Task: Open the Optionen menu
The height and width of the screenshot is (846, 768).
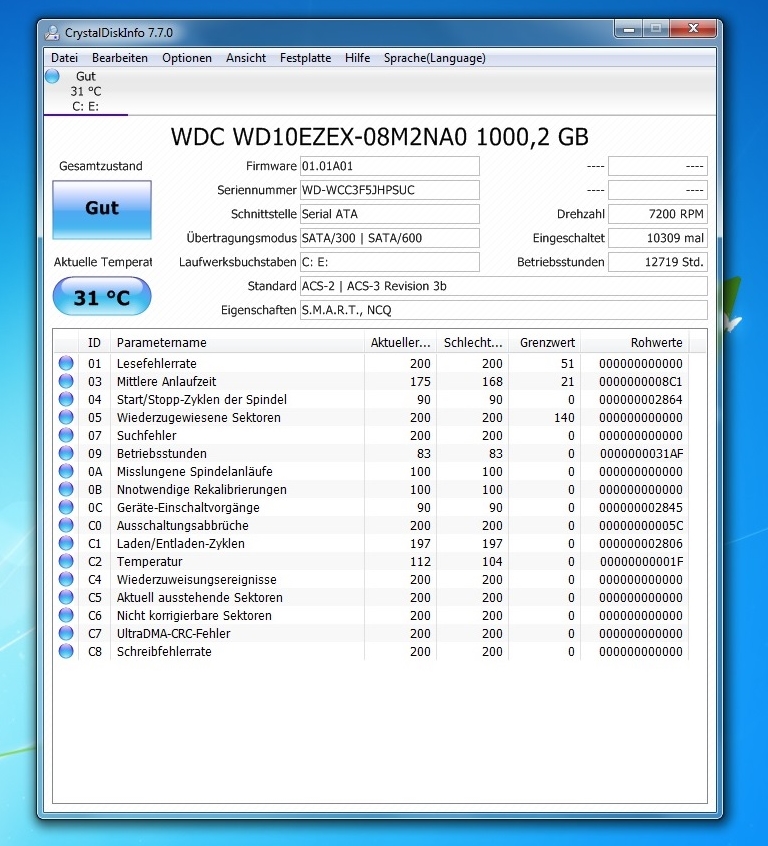Action: coord(187,58)
